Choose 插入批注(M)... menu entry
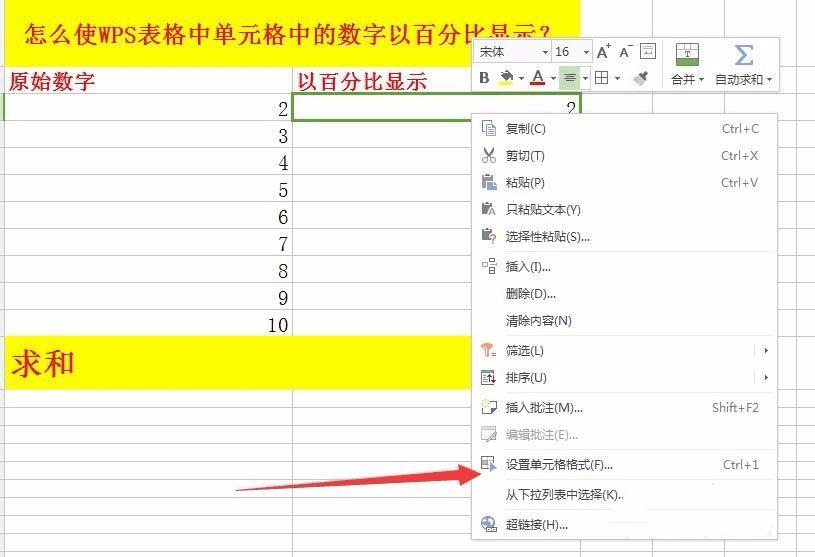815x557 pixels. click(x=624, y=408)
